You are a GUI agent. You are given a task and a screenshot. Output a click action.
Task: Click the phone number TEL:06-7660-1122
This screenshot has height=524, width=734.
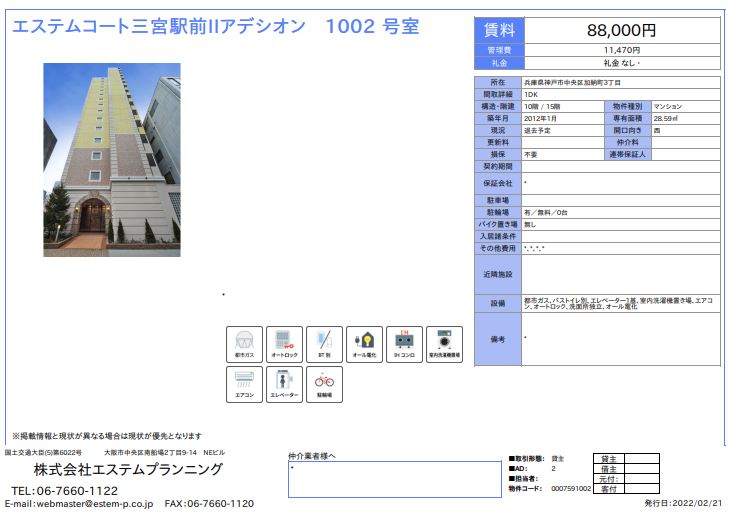point(65,491)
